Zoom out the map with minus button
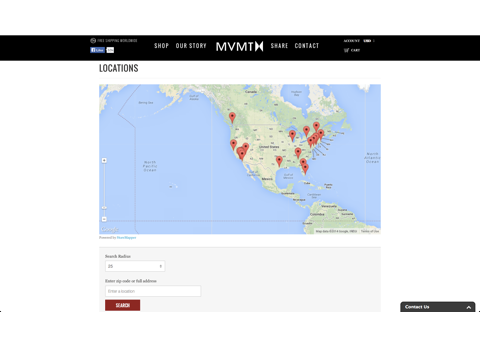 pos(104,219)
